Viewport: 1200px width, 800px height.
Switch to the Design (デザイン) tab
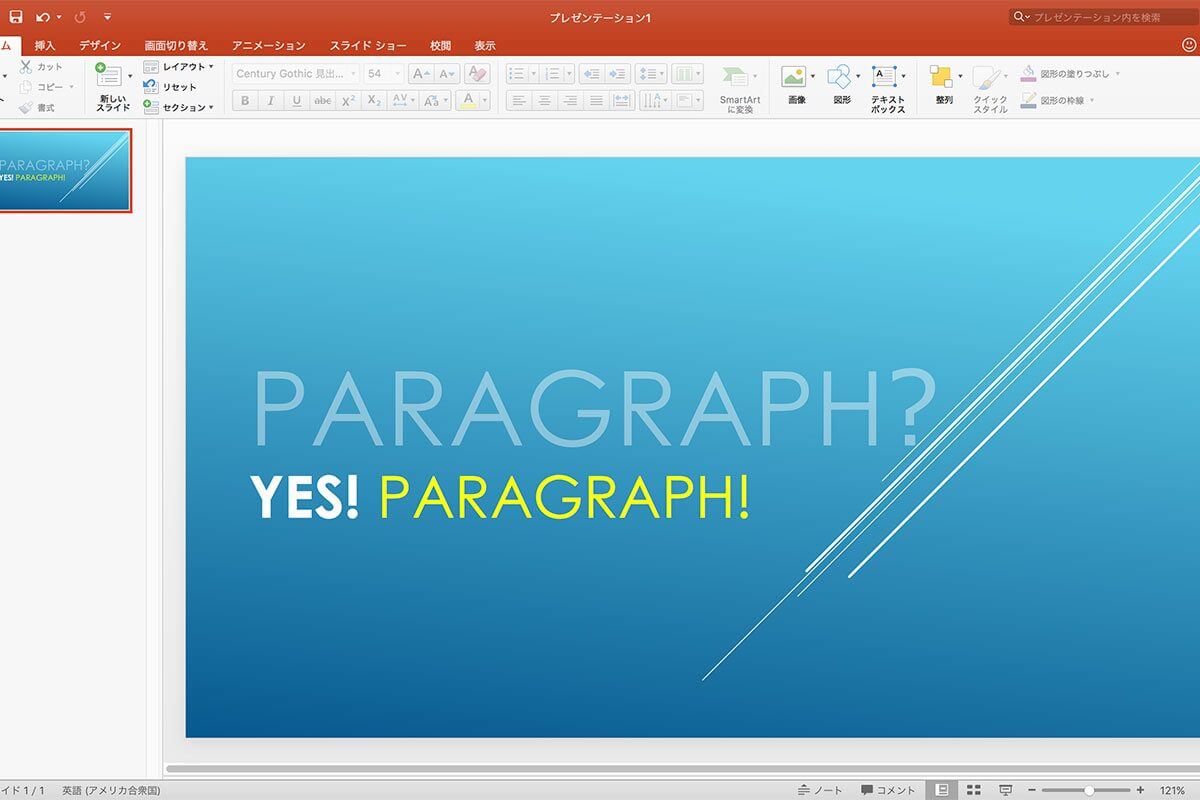click(x=100, y=46)
